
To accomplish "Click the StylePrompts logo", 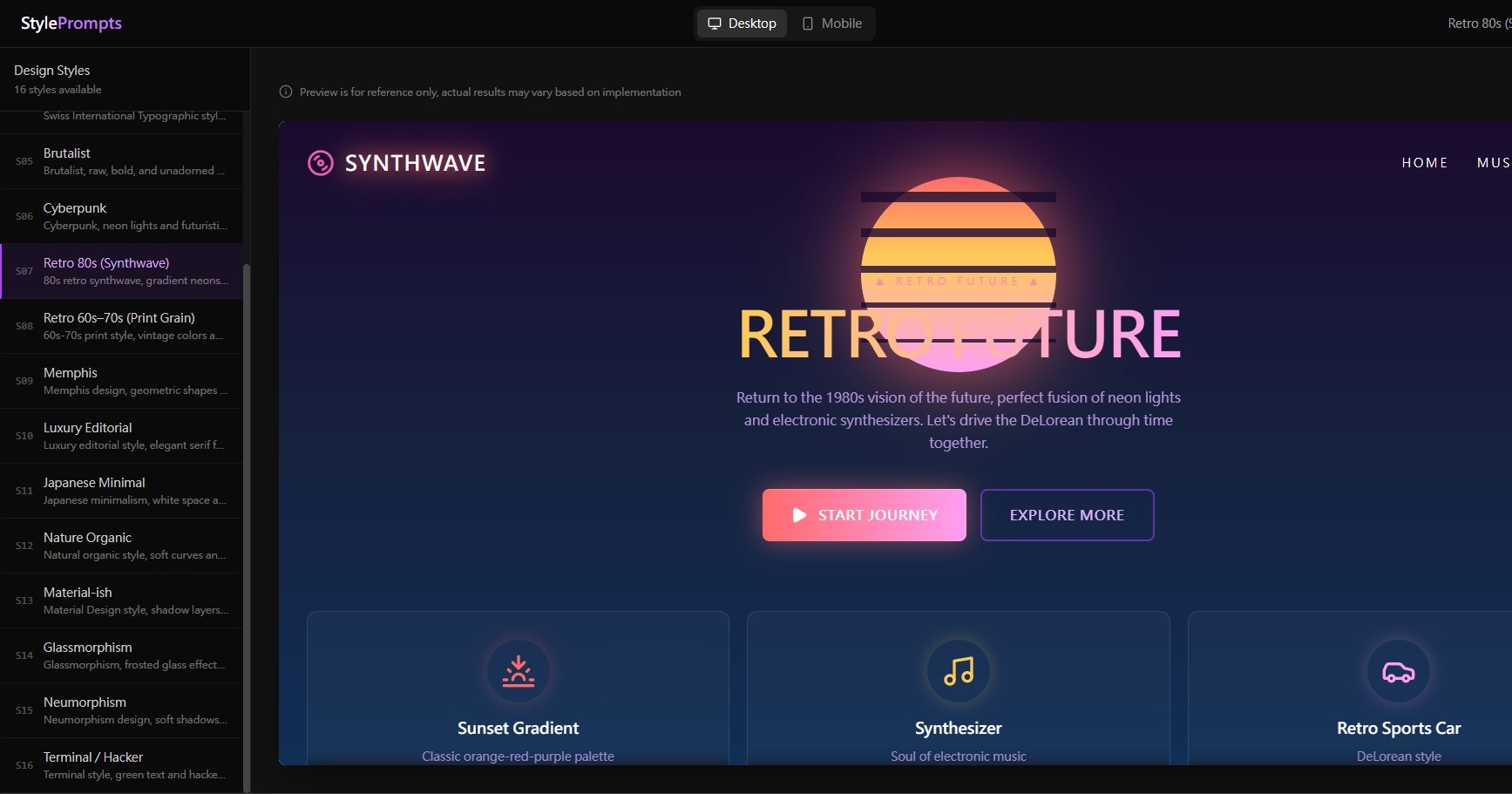I will point(71,24).
